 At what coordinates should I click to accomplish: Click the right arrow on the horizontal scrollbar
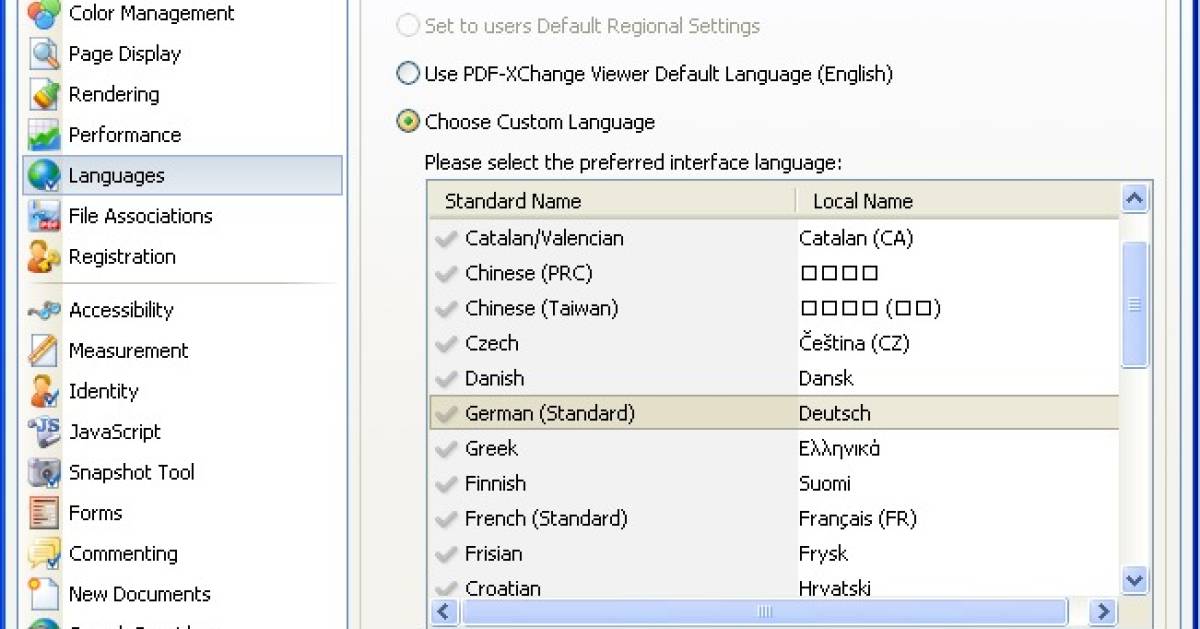[1102, 611]
